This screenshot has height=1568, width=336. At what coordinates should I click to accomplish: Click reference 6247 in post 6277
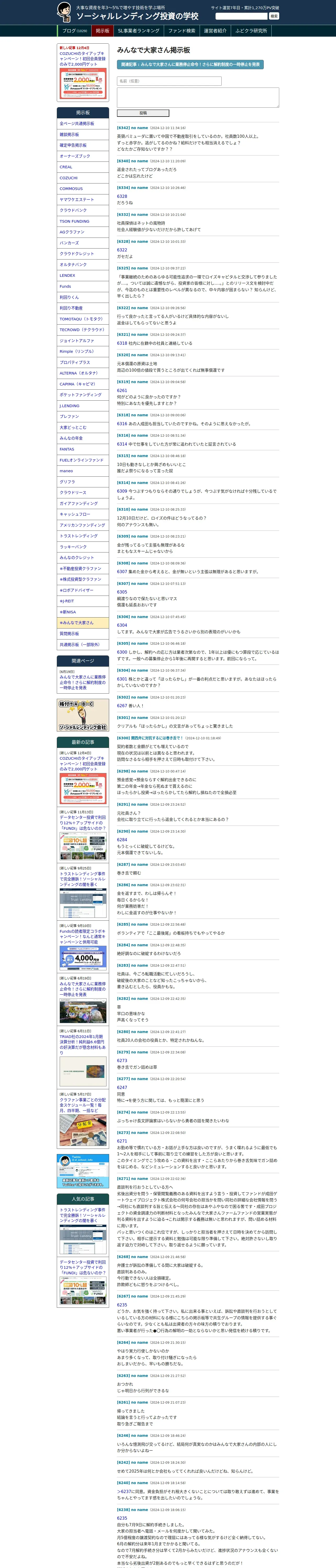[x=122, y=1088]
